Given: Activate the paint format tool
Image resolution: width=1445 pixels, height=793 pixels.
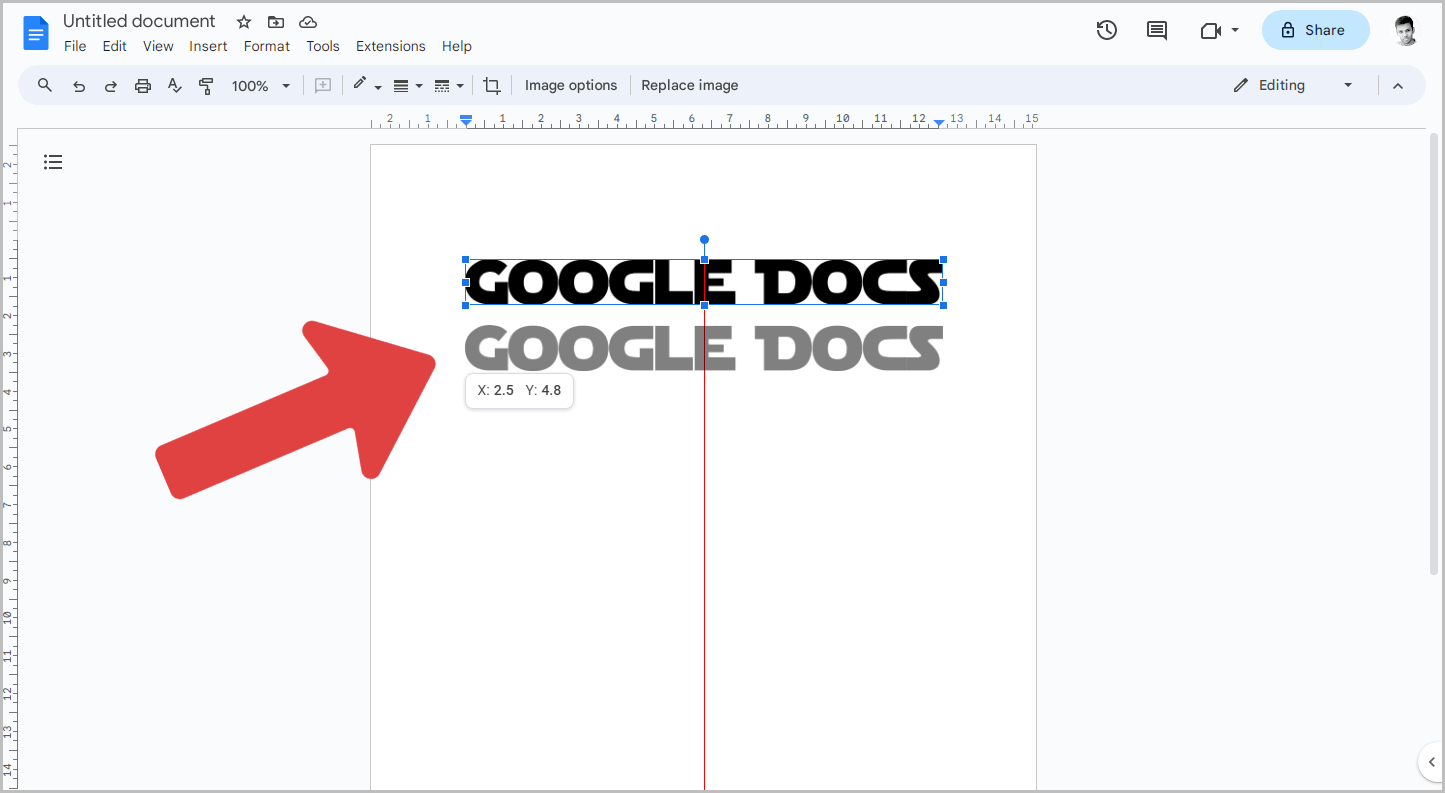Looking at the screenshot, I should point(206,86).
